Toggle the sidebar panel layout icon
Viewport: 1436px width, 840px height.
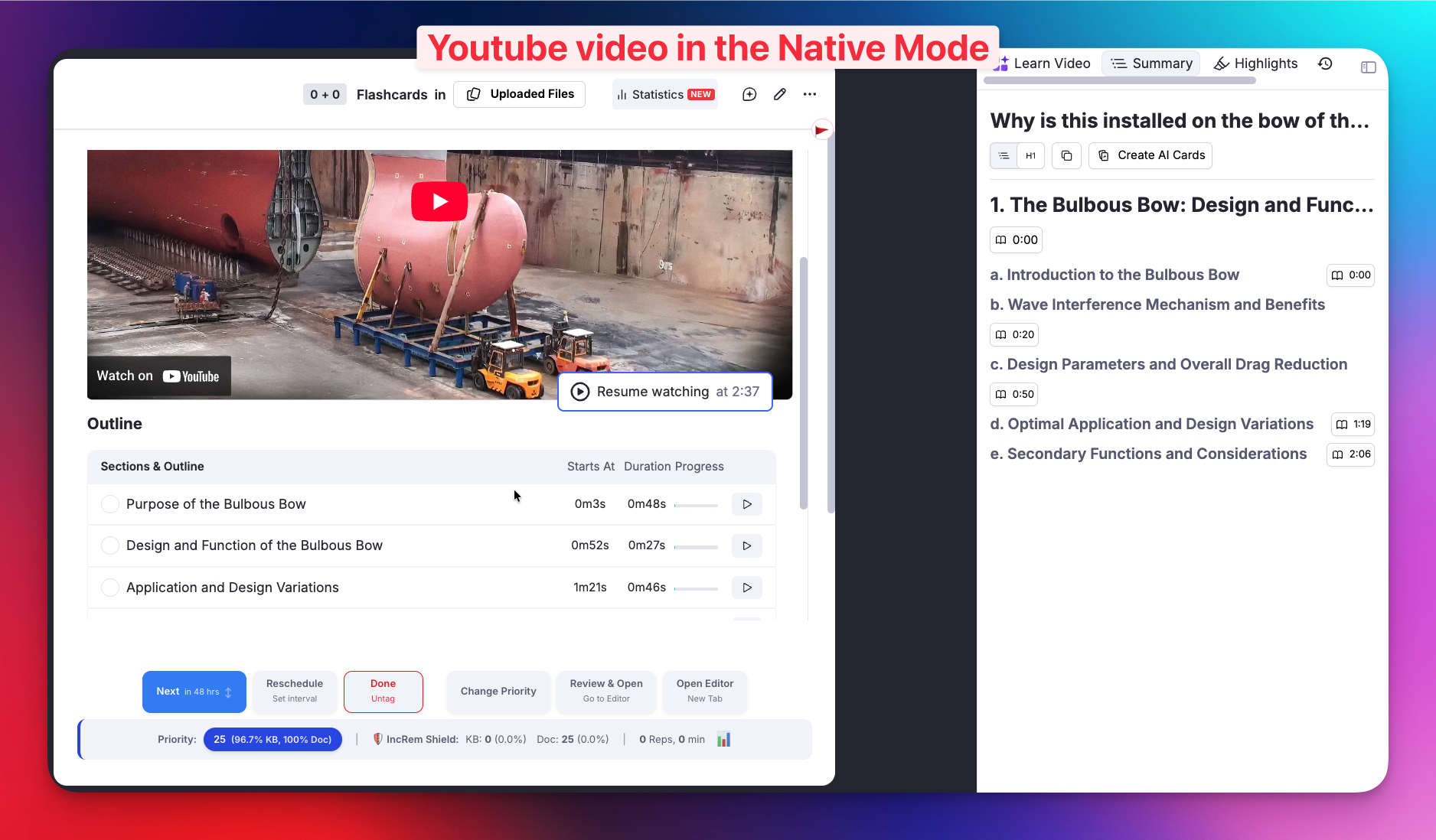[1369, 67]
